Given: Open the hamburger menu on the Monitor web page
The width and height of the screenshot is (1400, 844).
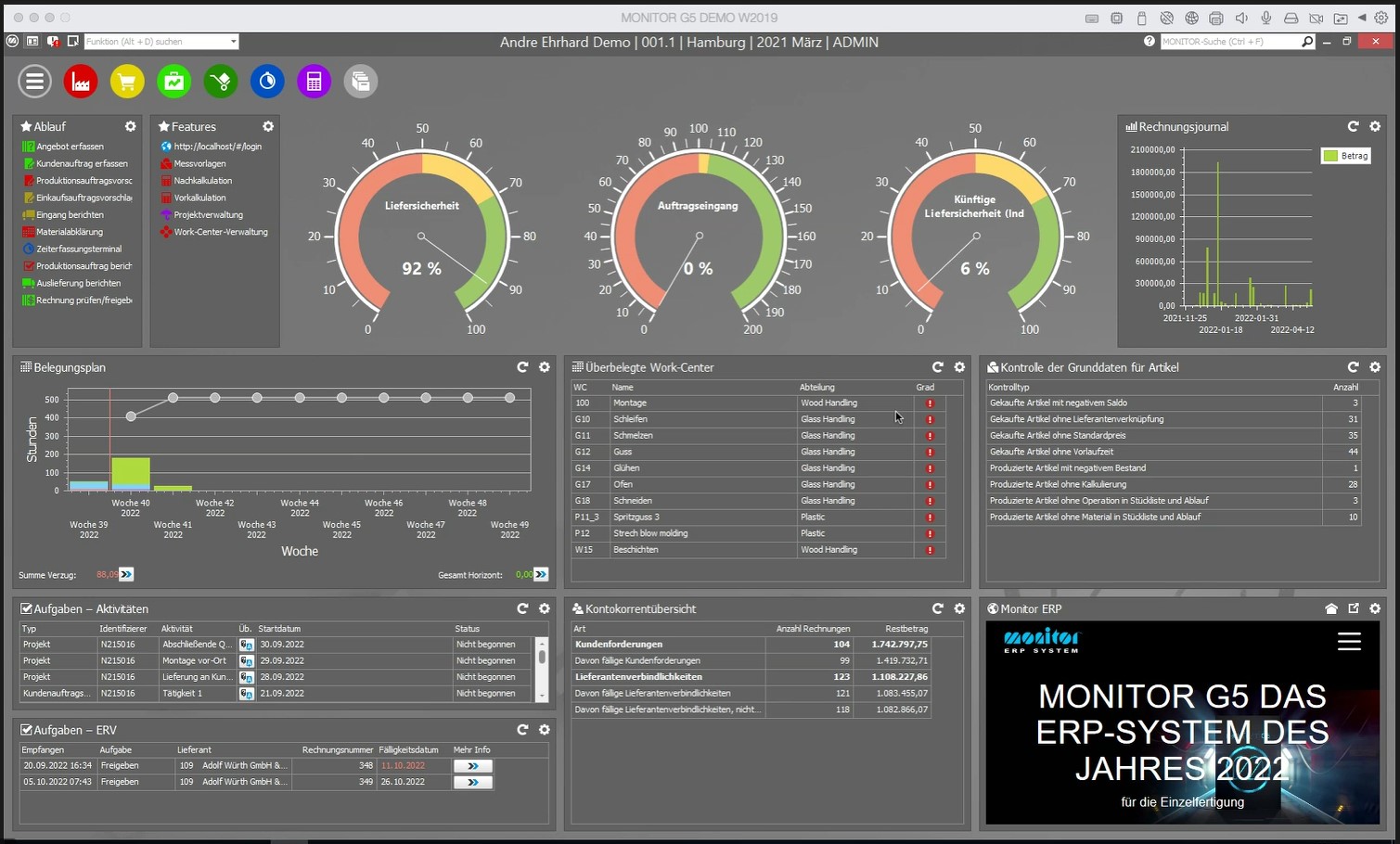Looking at the screenshot, I should pyautogui.click(x=1349, y=642).
